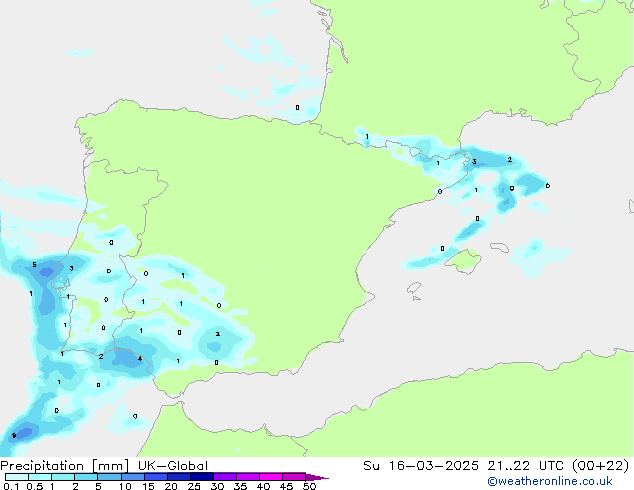The height and width of the screenshot is (490, 634).
Task: Click the '9' precipitation value at bottom-left
Action: coord(14,435)
